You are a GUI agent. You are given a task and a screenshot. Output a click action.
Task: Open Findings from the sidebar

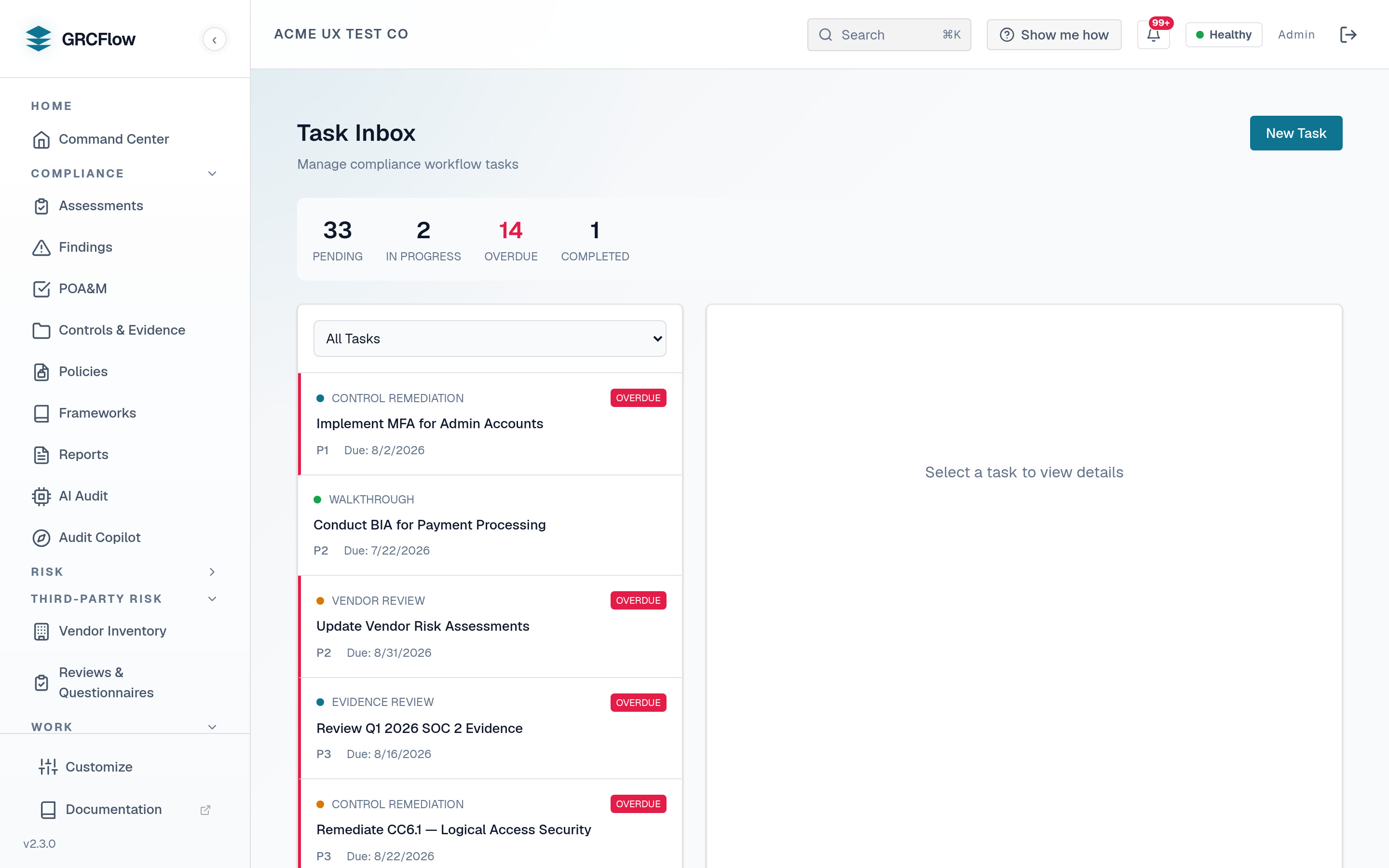coord(124,247)
